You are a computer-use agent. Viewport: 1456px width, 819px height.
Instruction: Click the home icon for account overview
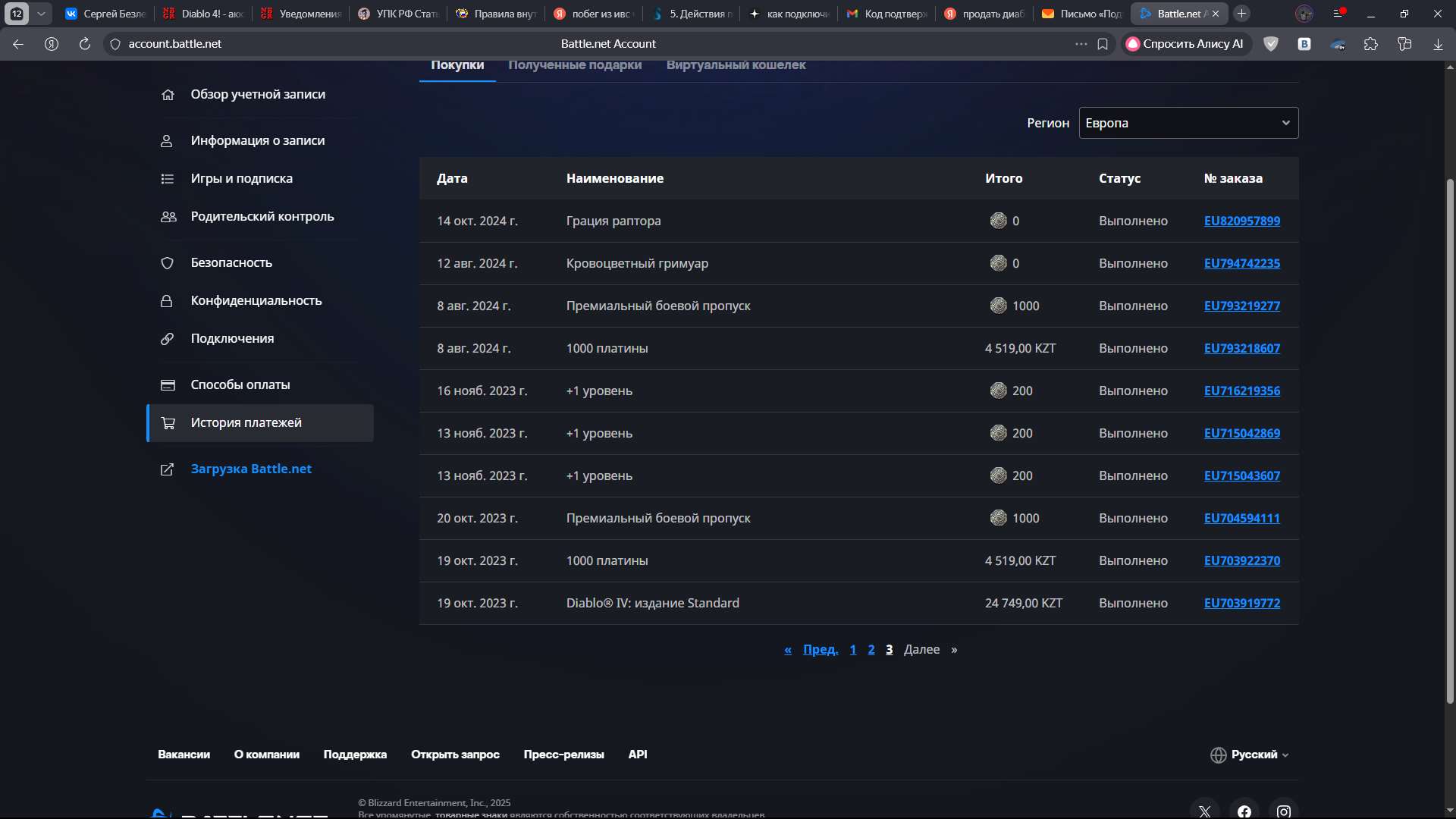click(168, 95)
